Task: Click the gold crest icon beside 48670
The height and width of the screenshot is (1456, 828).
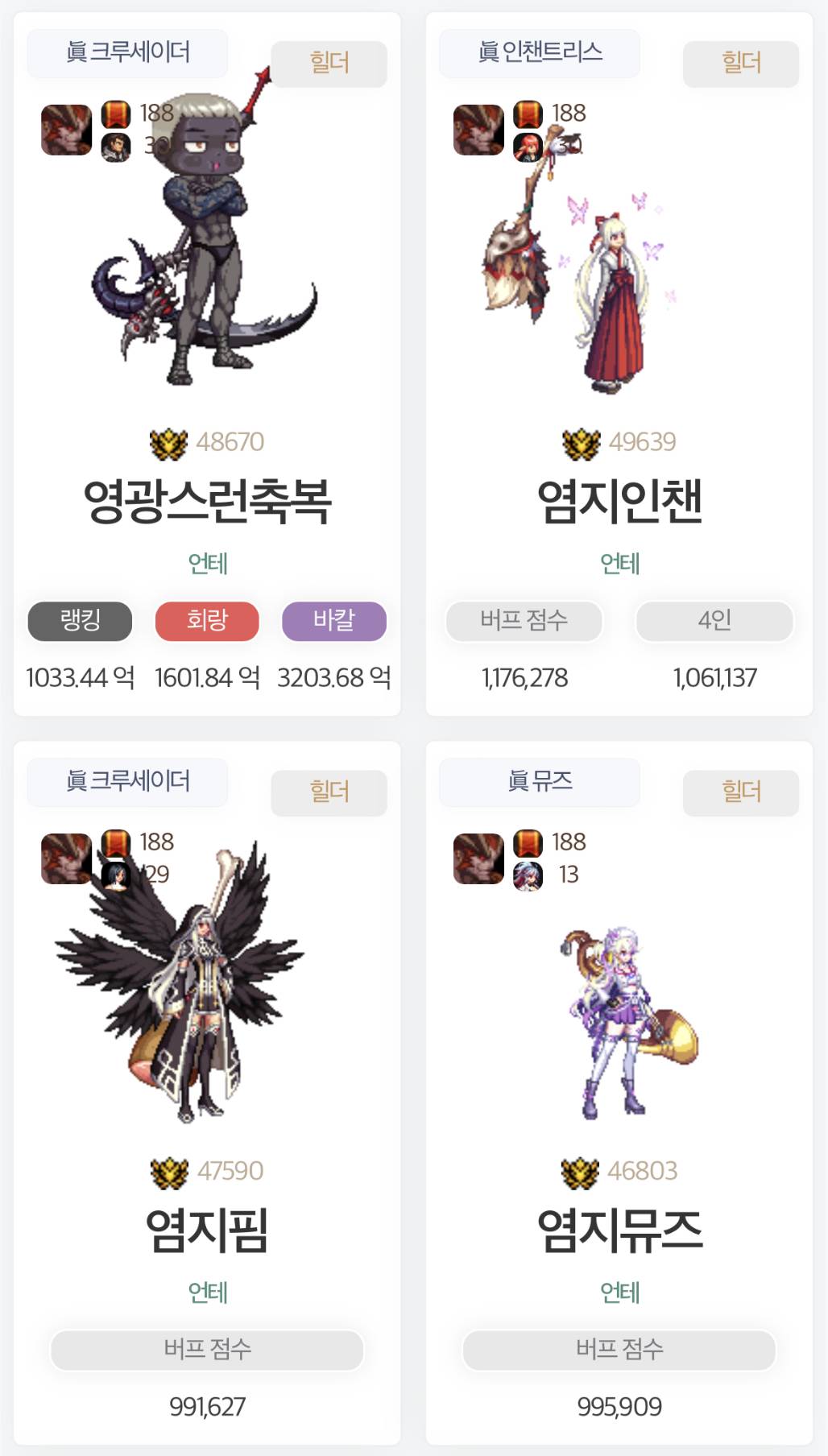Action: click(168, 444)
